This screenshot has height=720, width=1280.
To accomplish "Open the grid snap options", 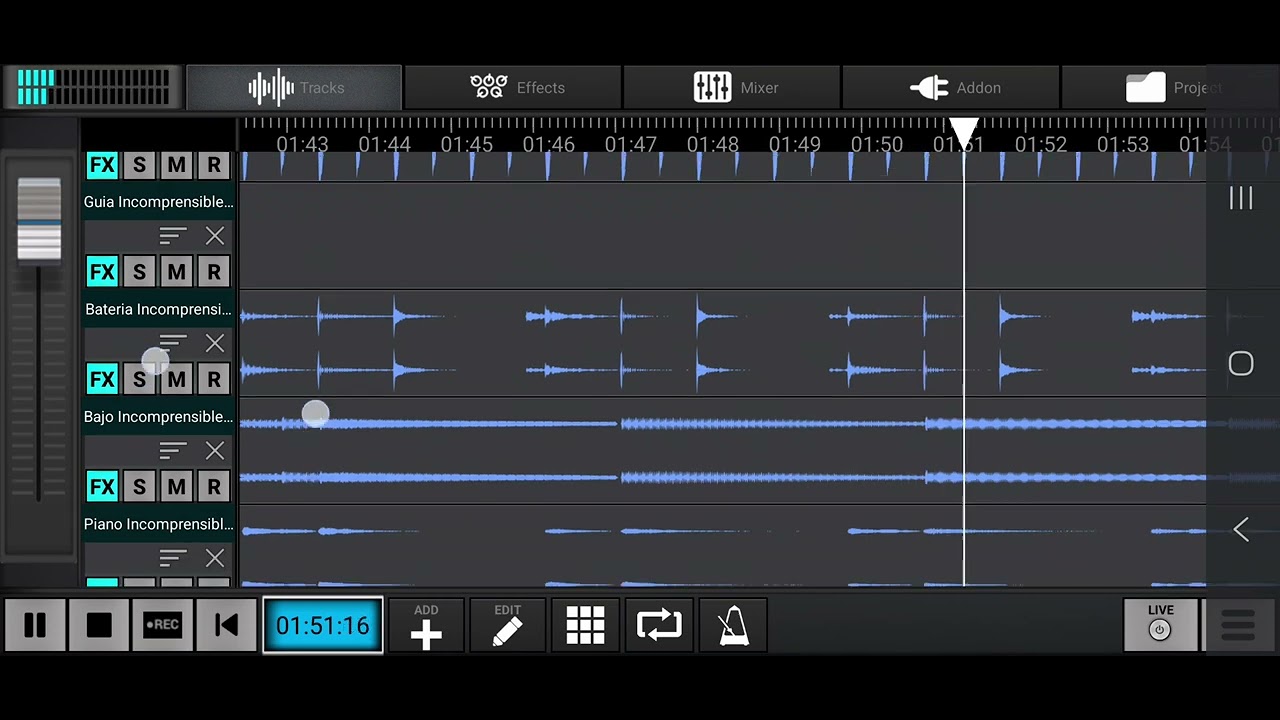I will tap(585, 626).
